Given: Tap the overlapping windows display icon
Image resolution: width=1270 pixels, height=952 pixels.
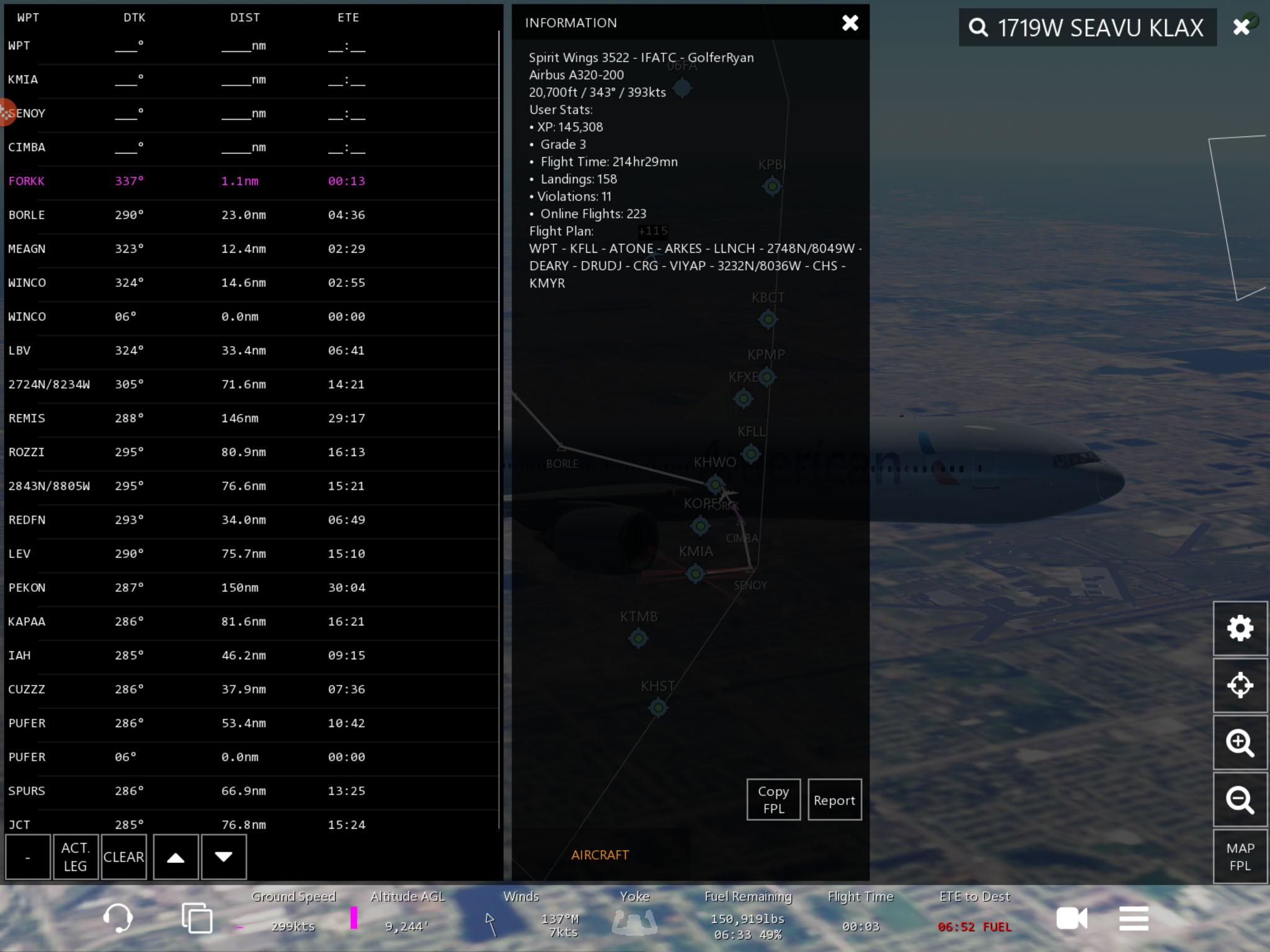Looking at the screenshot, I should [197, 918].
